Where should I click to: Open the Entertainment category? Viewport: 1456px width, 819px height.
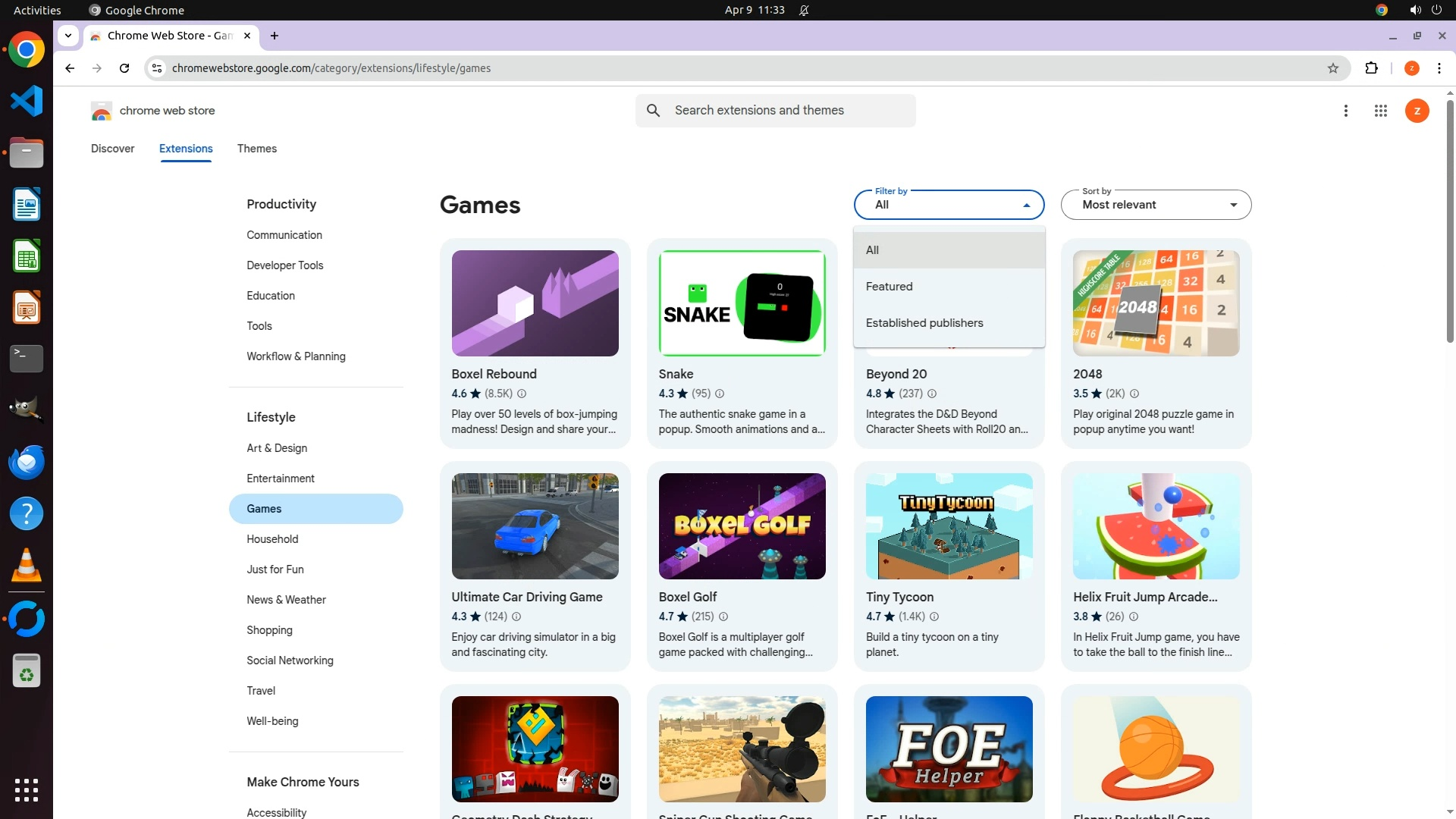click(281, 479)
